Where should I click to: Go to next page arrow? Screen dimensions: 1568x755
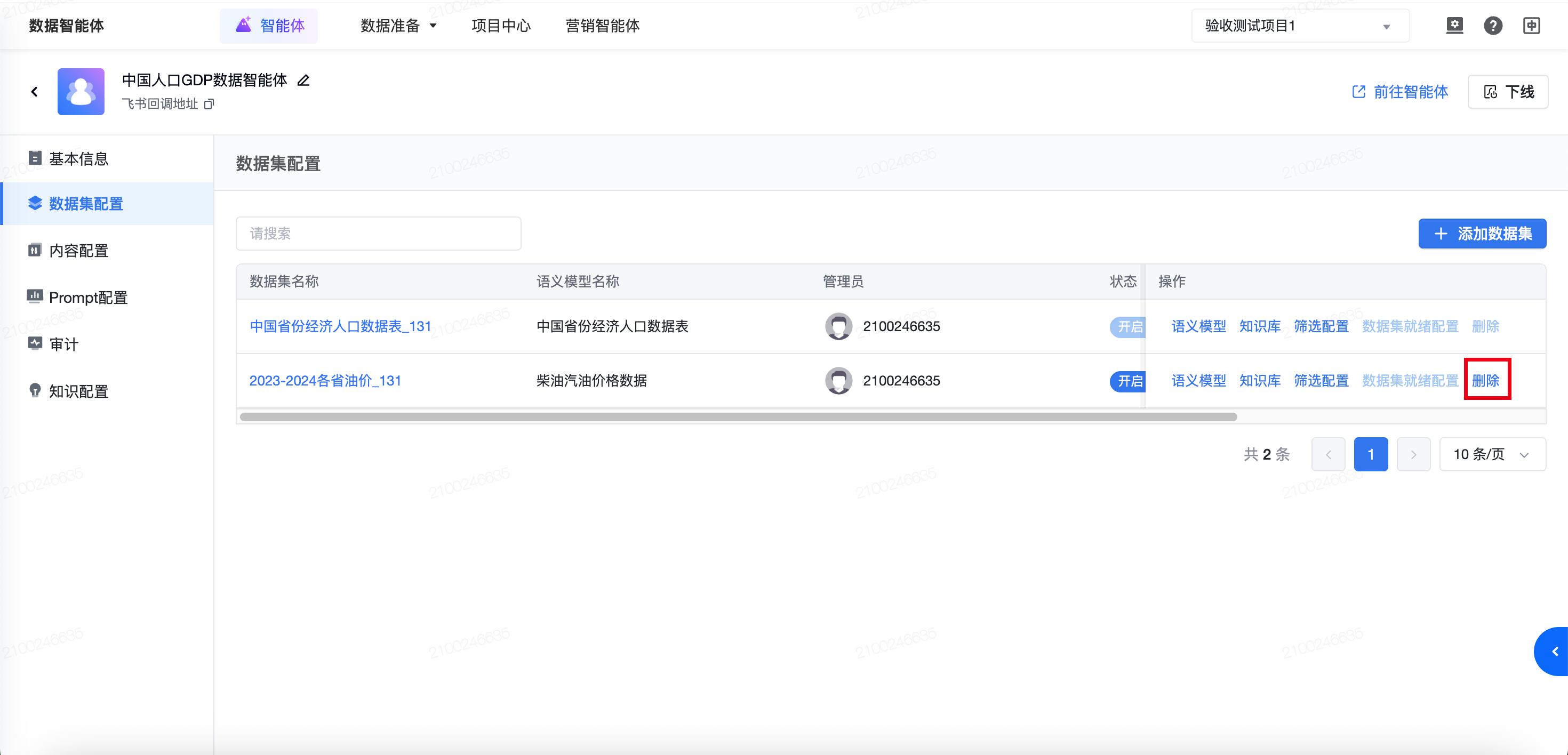pos(1413,454)
